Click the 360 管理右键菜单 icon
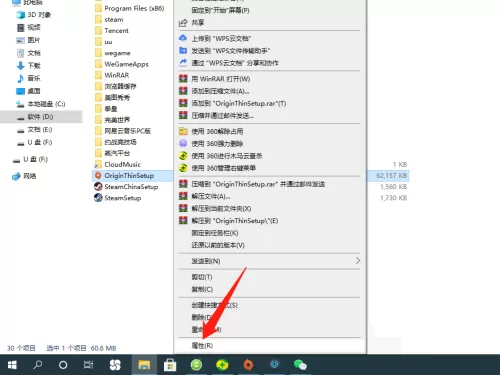500x375 pixels. 183,168
